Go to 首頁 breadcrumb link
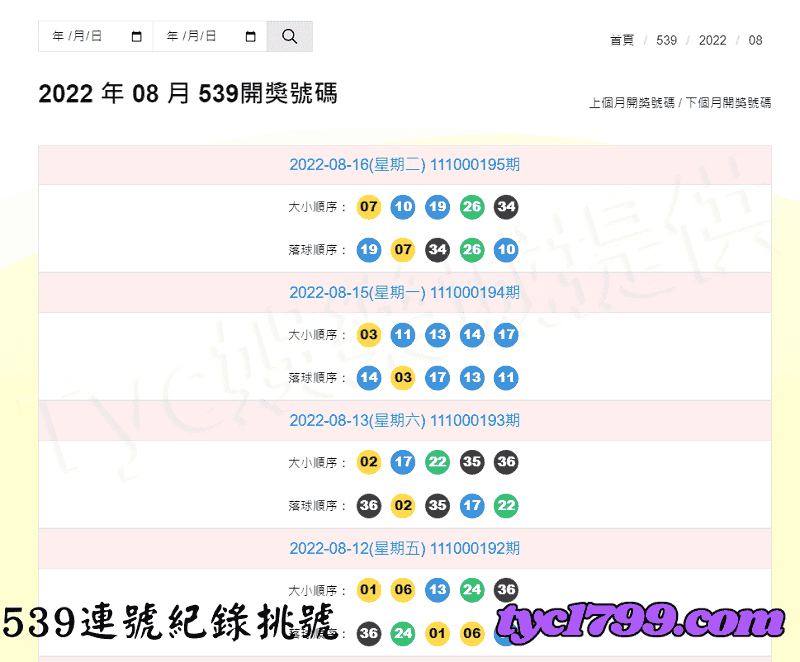 tap(622, 40)
